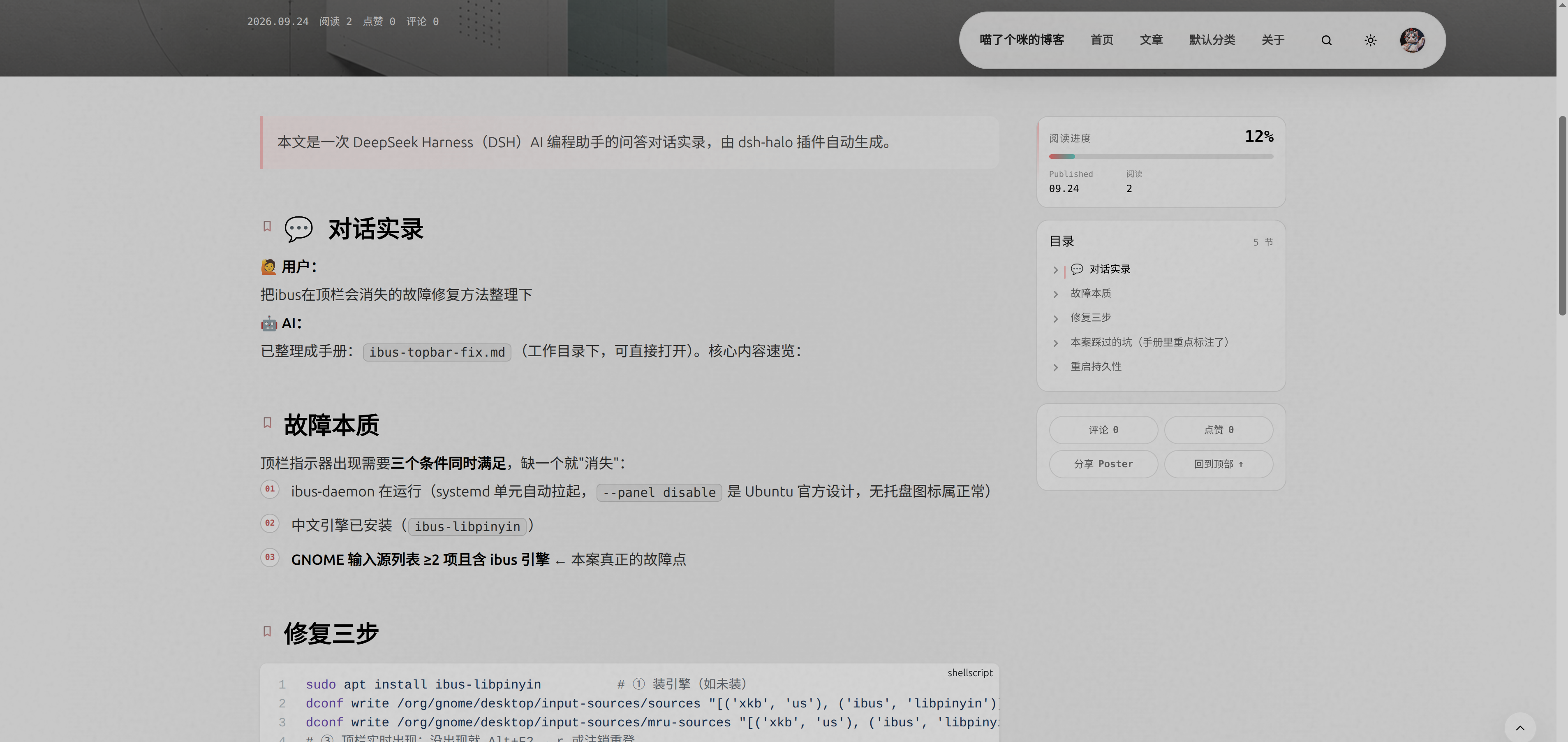Click the bookmark icon beside 故障本质 heading

point(266,423)
